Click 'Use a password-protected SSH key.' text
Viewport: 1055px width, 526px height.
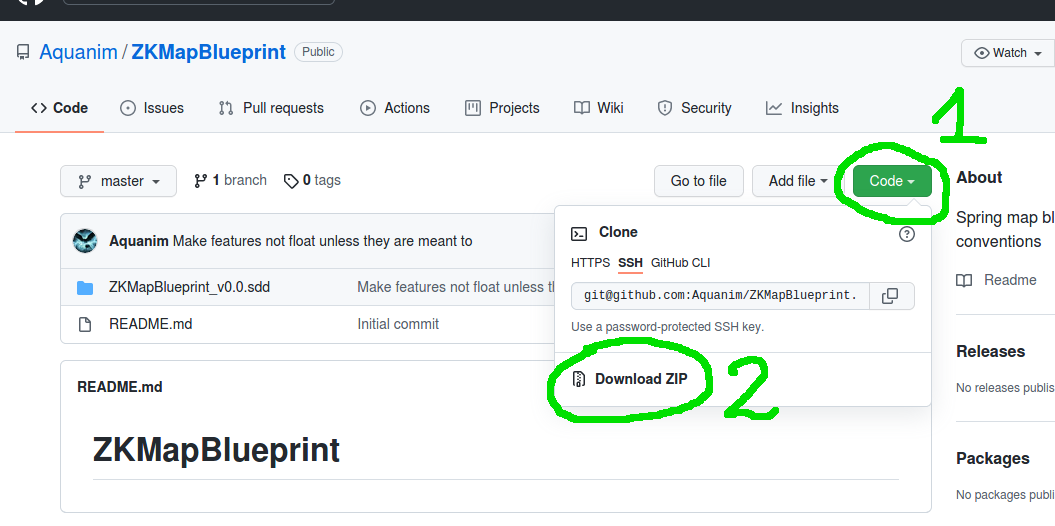tap(667, 328)
